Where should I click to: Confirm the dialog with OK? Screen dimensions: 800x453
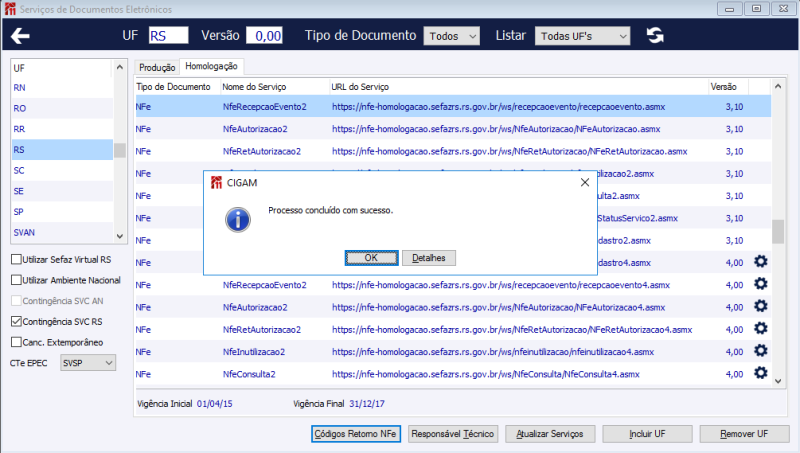pos(371,258)
